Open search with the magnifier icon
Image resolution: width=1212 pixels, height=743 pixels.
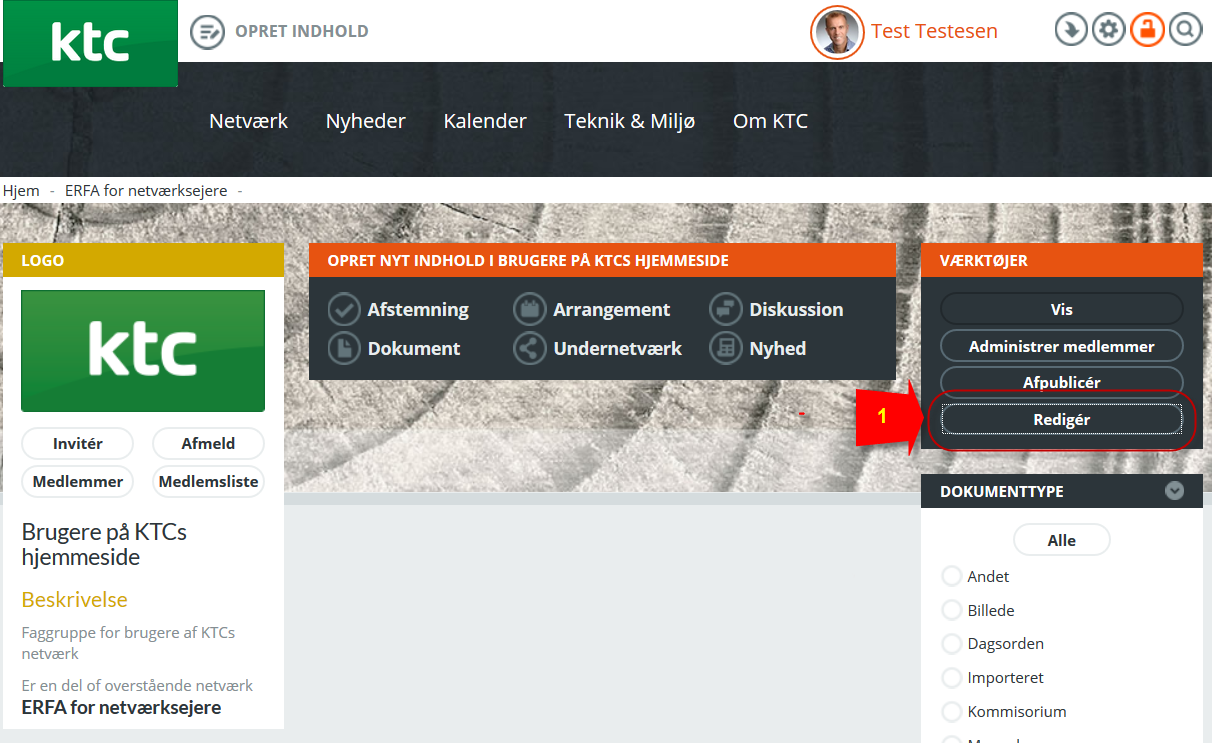[1185, 30]
